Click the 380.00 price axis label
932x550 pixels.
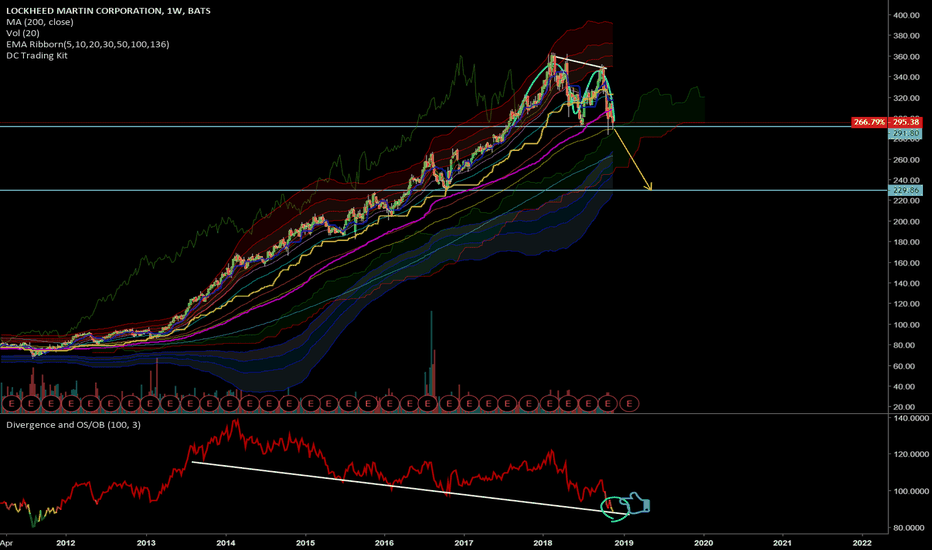[906, 36]
